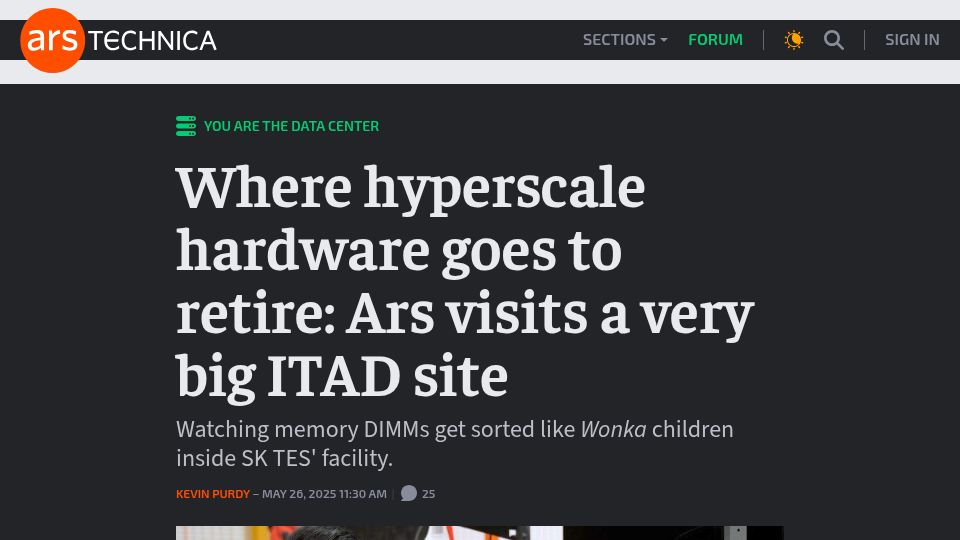Open the Ars Technica logo home link
Screen dimensions: 960x540
(x=118, y=40)
